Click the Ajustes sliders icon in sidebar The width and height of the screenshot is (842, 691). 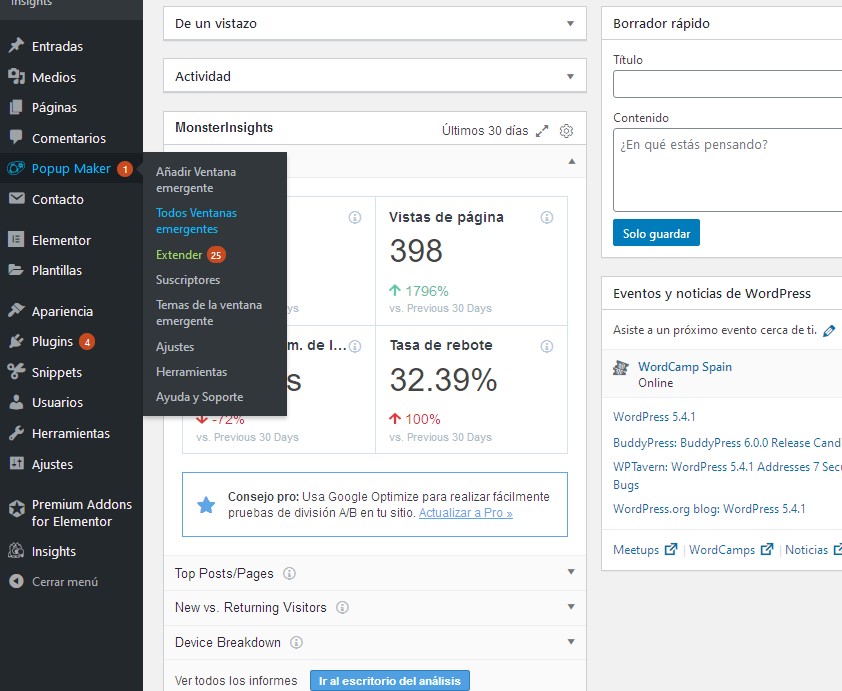[x=17, y=463]
